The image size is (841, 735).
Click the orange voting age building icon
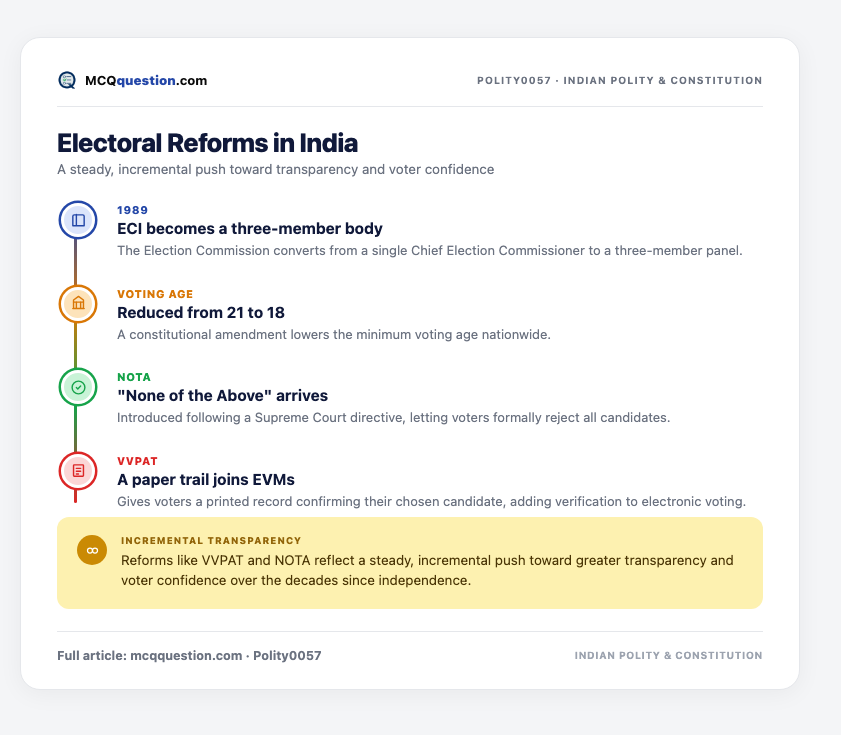pos(78,304)
